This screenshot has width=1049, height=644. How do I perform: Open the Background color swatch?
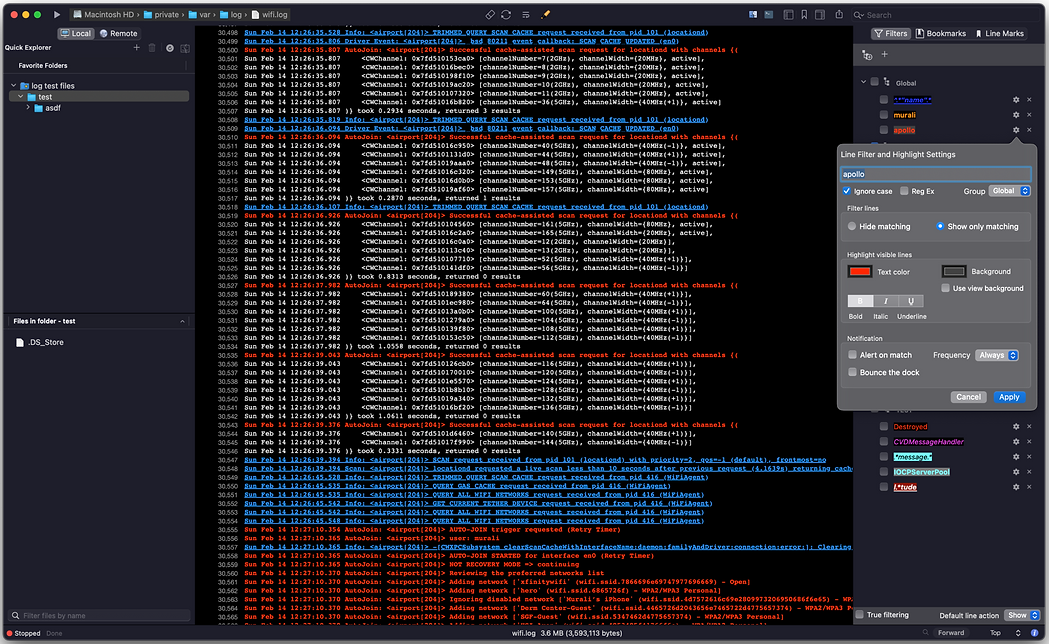pyautogui.click(x=953, y=272)
